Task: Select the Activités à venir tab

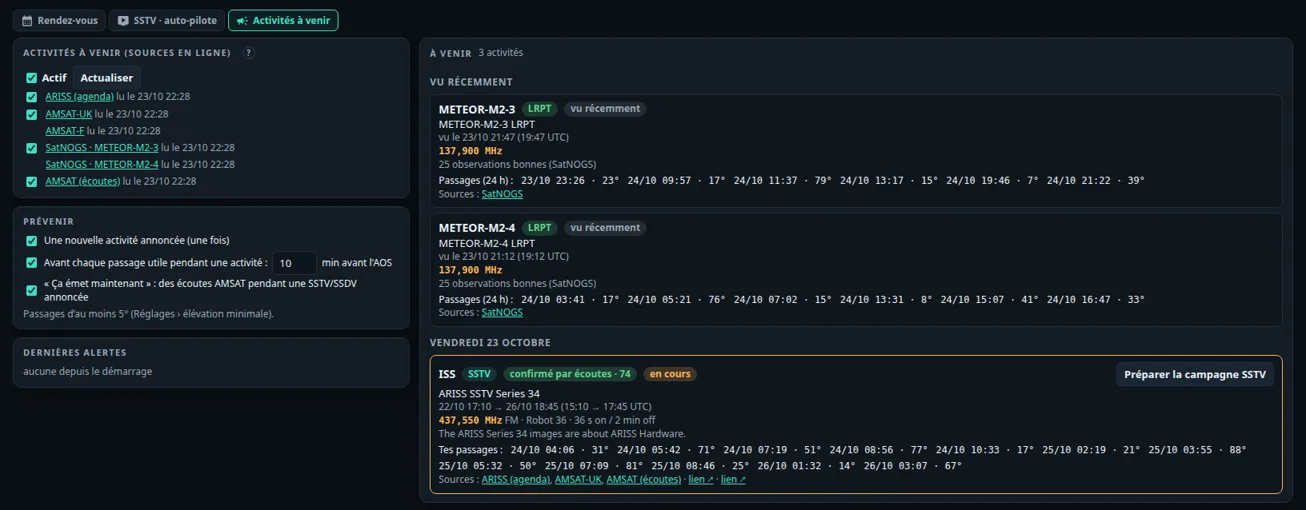Action: point(283,20)
